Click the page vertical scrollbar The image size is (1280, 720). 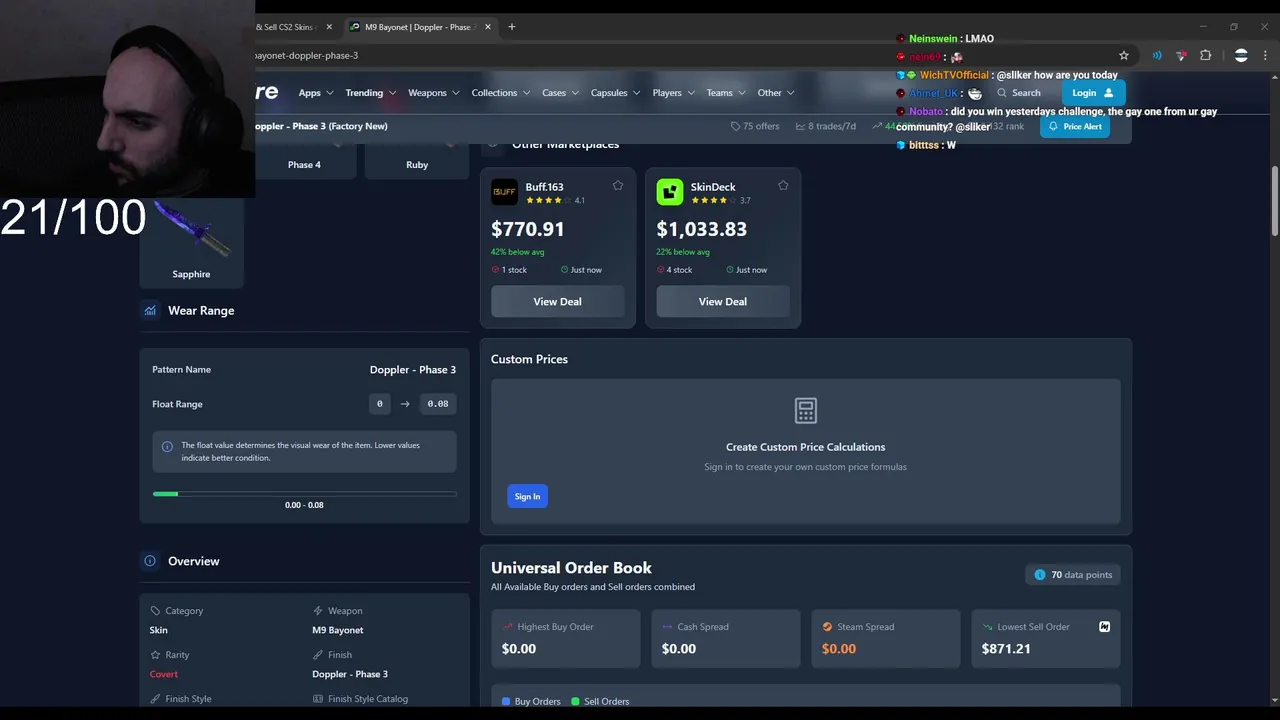[x=1275, y=200]
